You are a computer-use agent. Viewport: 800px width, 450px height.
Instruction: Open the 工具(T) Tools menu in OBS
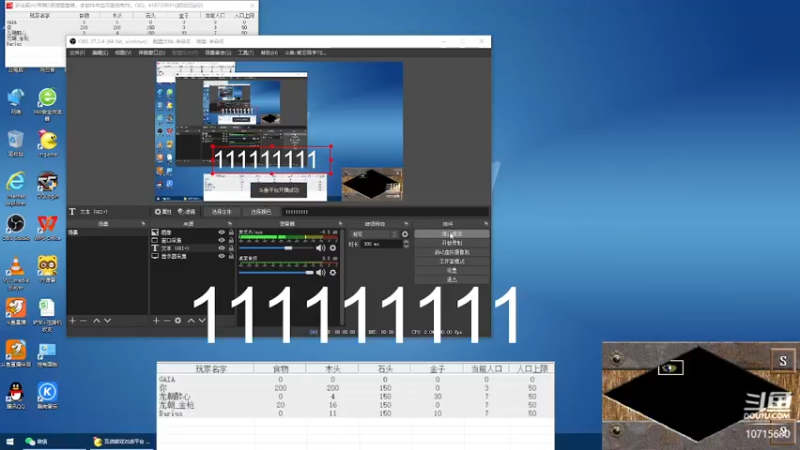click(246, 53)
